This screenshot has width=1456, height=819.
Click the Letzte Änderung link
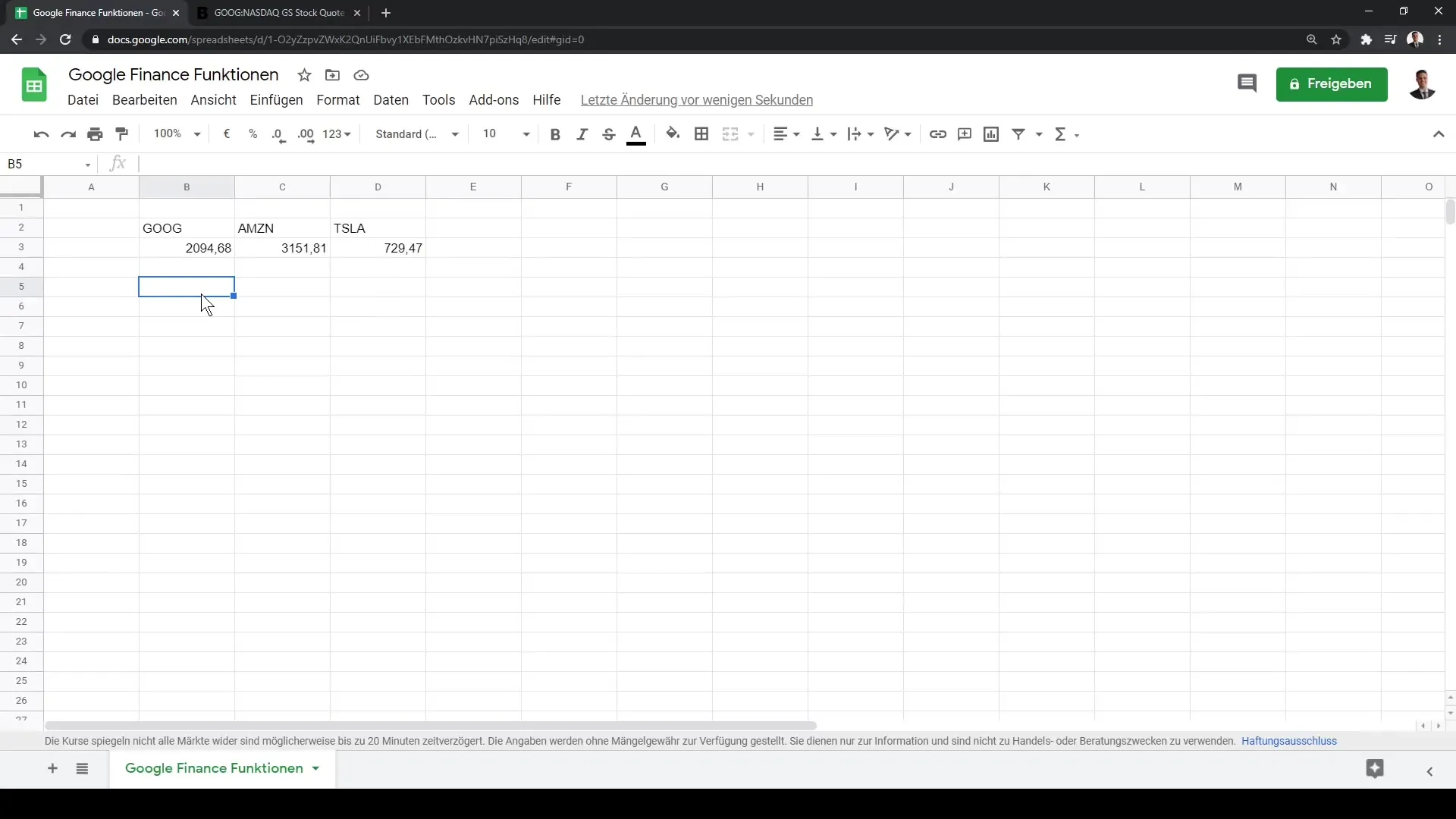pyautogui.click(x=697, y=100)
